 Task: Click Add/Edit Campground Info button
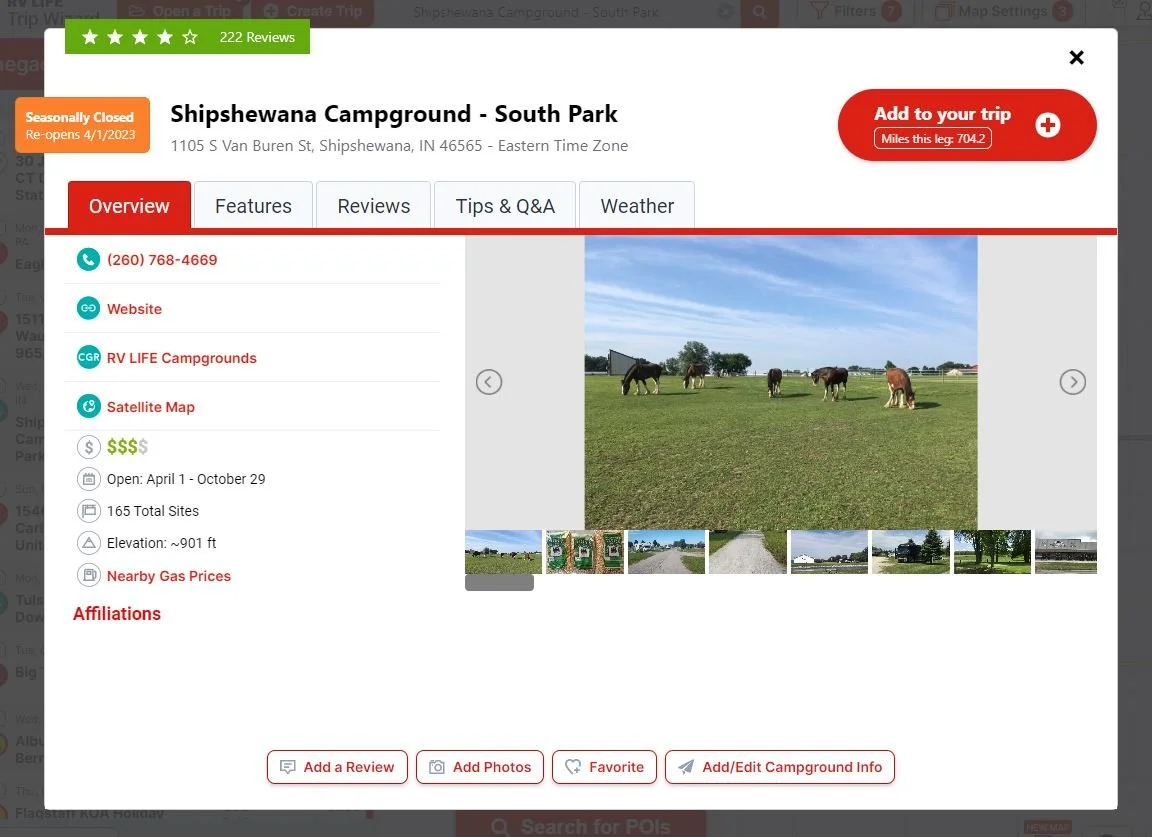coord(780,767)
